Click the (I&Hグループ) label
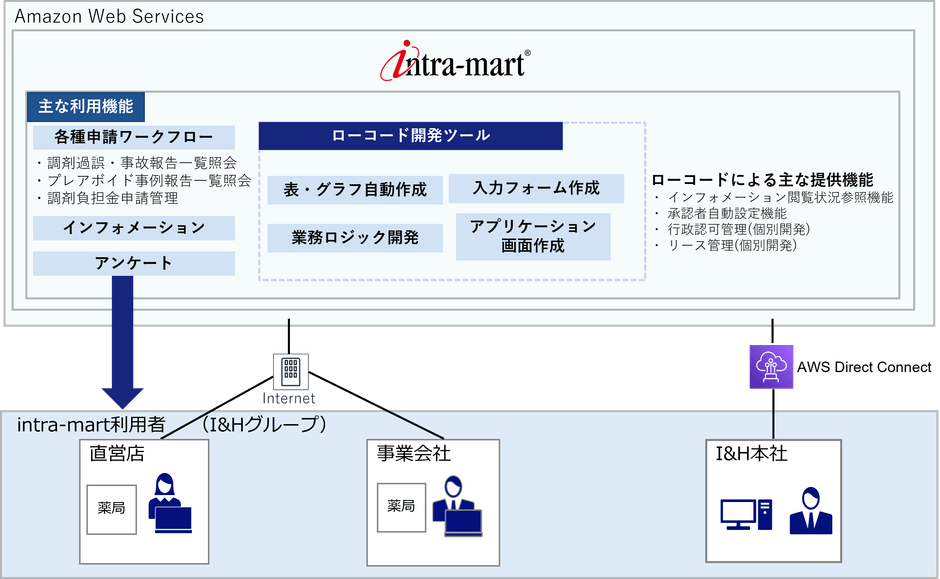 pyautogui.click(x=263, y=424)
